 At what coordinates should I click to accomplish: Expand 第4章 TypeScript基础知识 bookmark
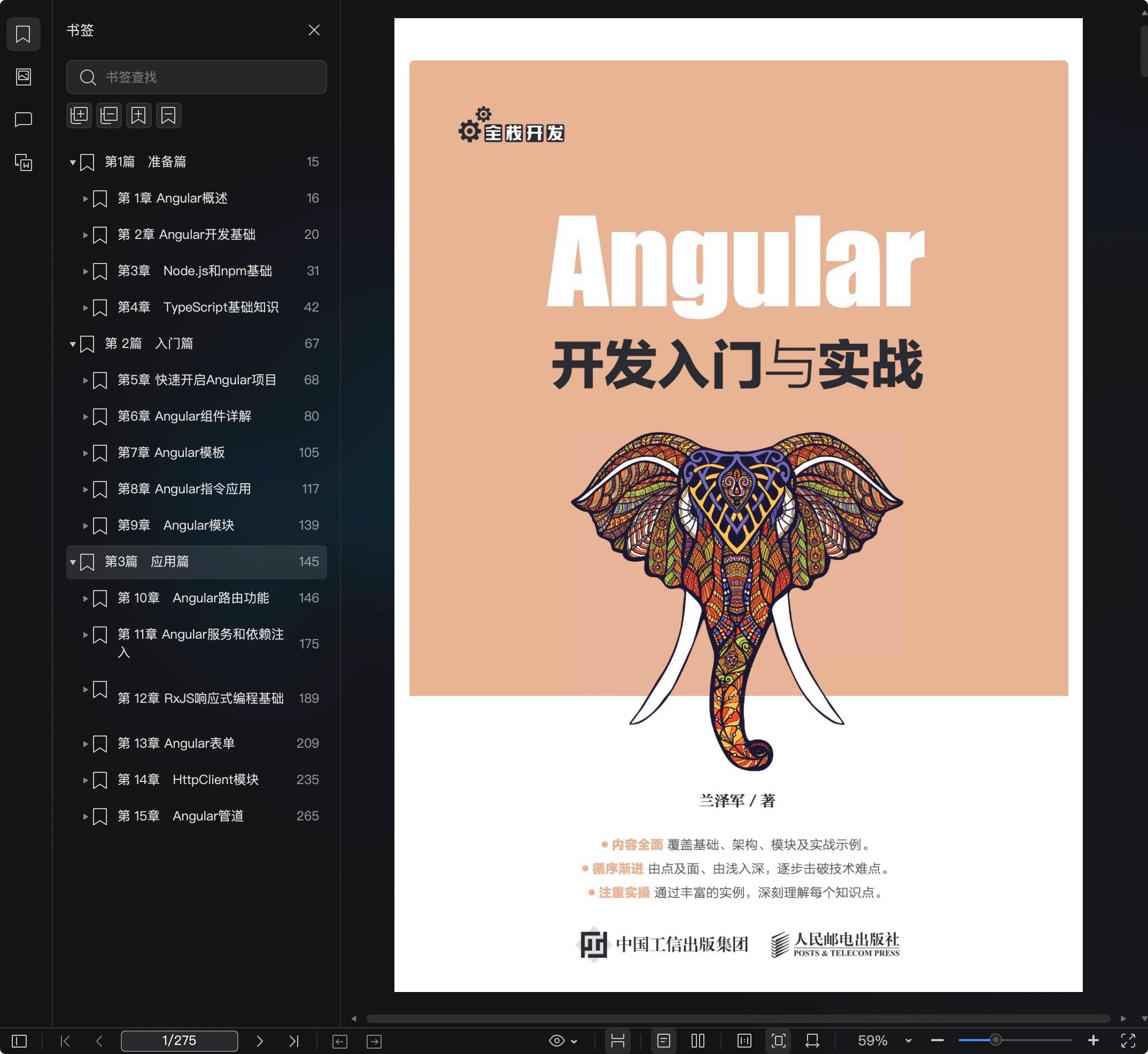coord(85,308)
